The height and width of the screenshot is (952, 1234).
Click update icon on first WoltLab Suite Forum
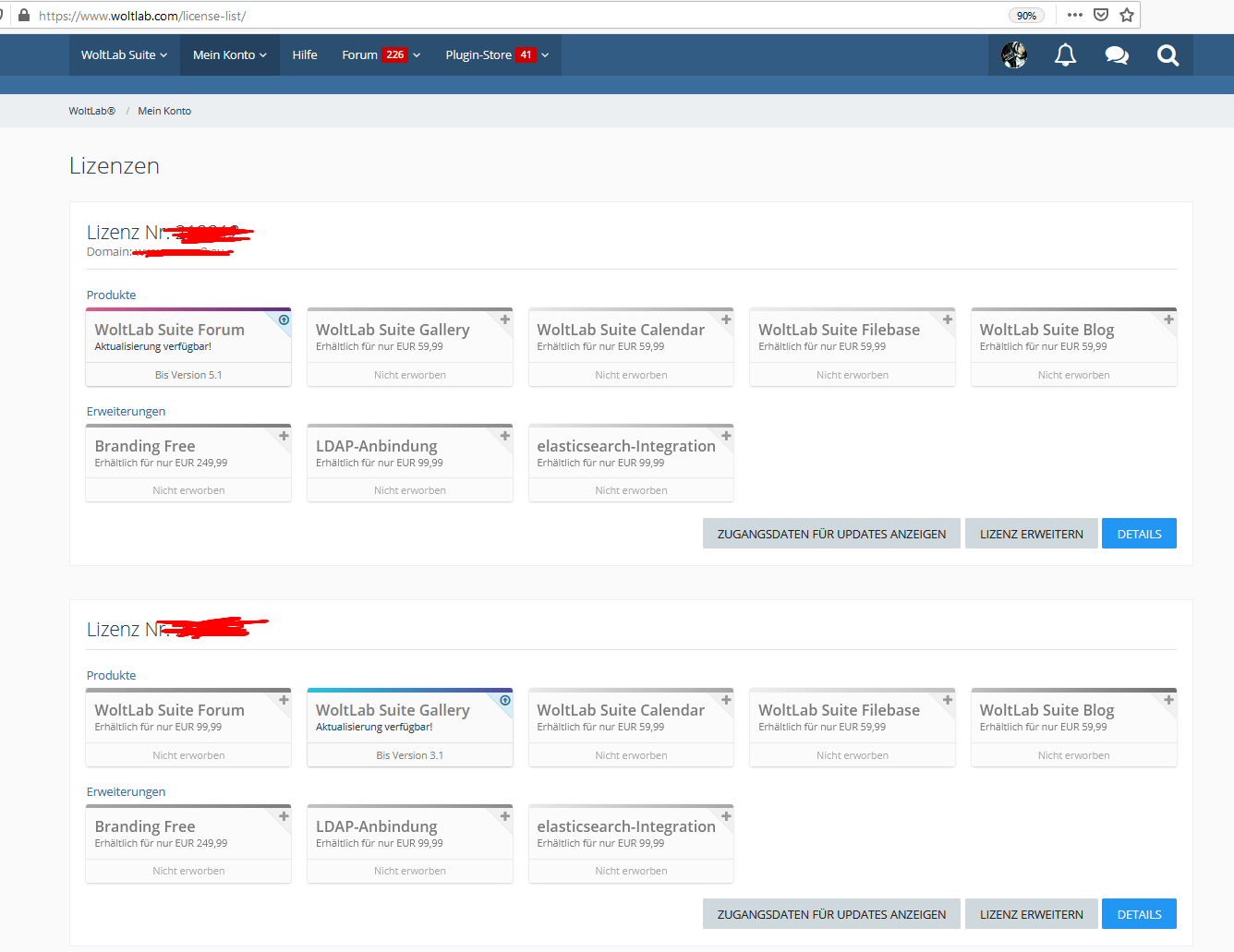coord(284,320)
